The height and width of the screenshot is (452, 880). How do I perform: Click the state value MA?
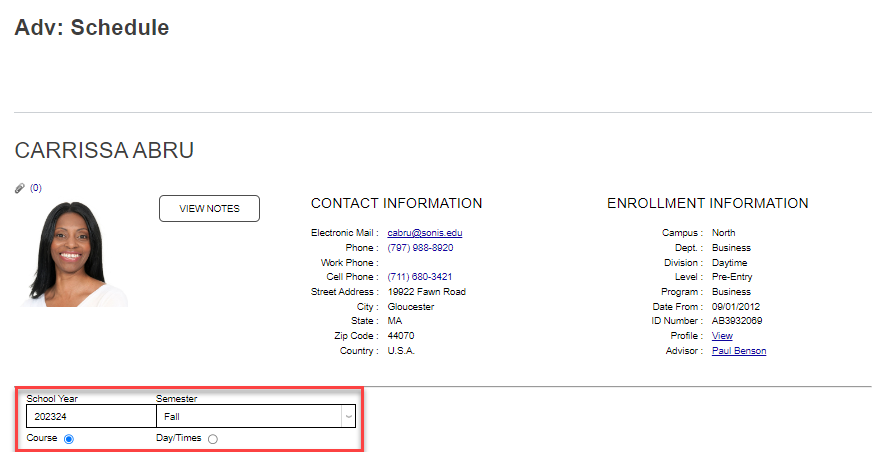[395, 321]
